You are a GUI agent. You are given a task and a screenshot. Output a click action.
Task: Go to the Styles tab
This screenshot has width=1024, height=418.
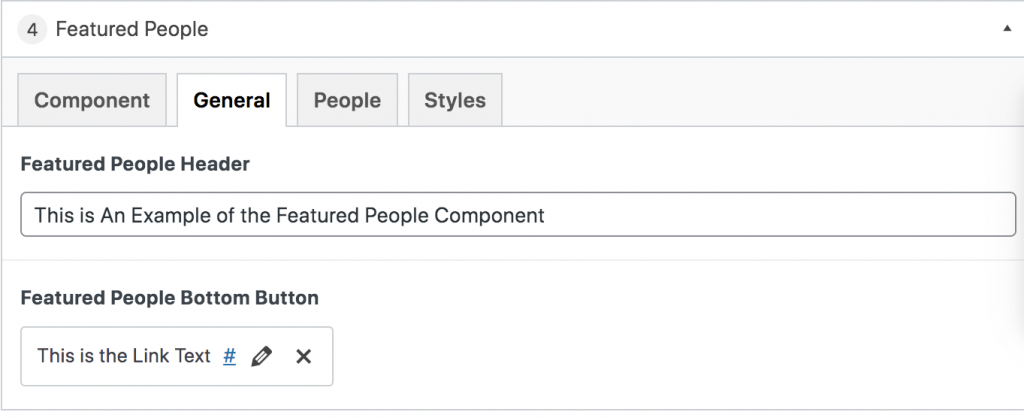455,100
